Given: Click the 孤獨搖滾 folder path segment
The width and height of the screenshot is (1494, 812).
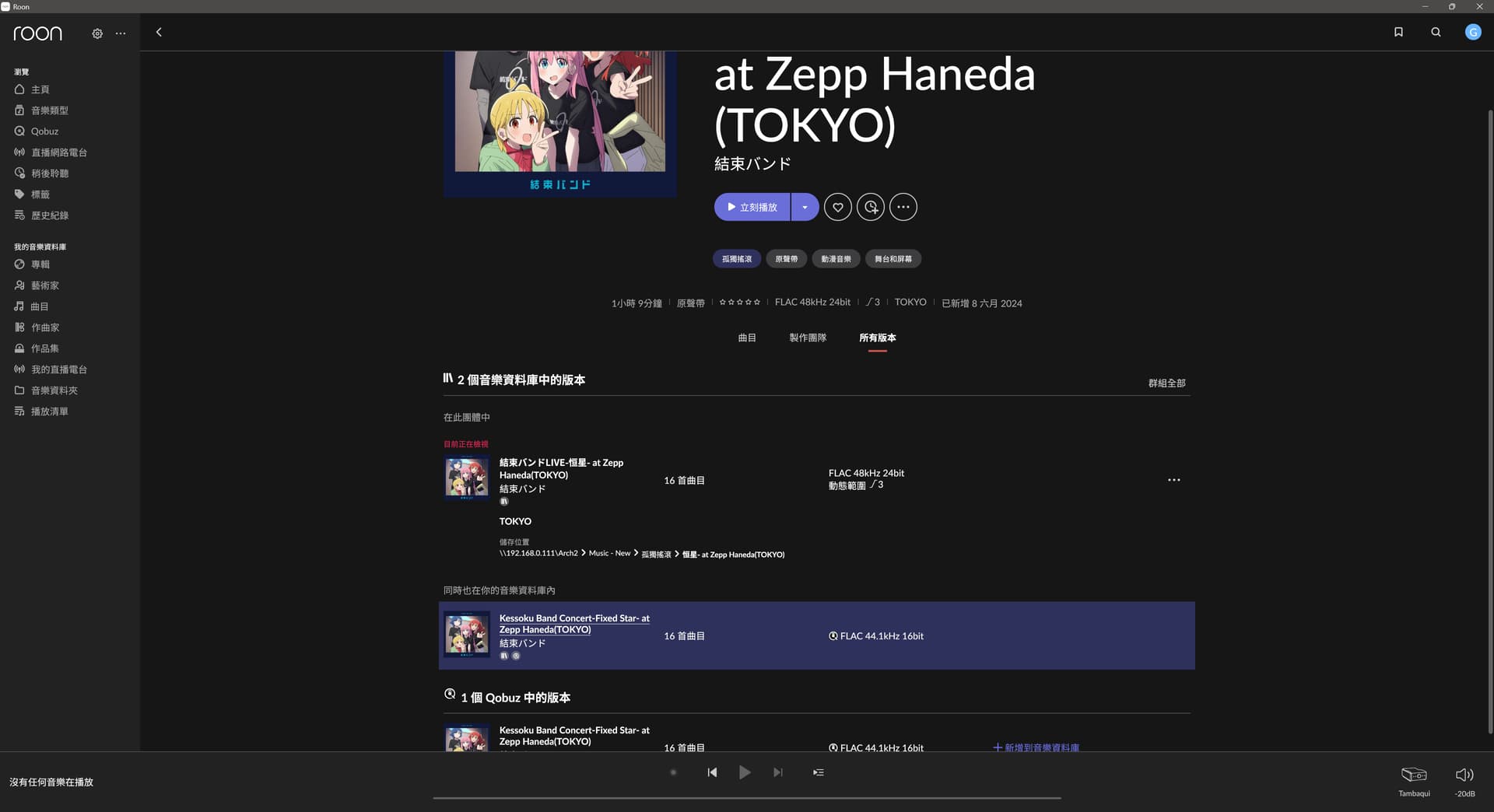Looking at the screenshot, I should pyautogui.click(x=656, y=555).
